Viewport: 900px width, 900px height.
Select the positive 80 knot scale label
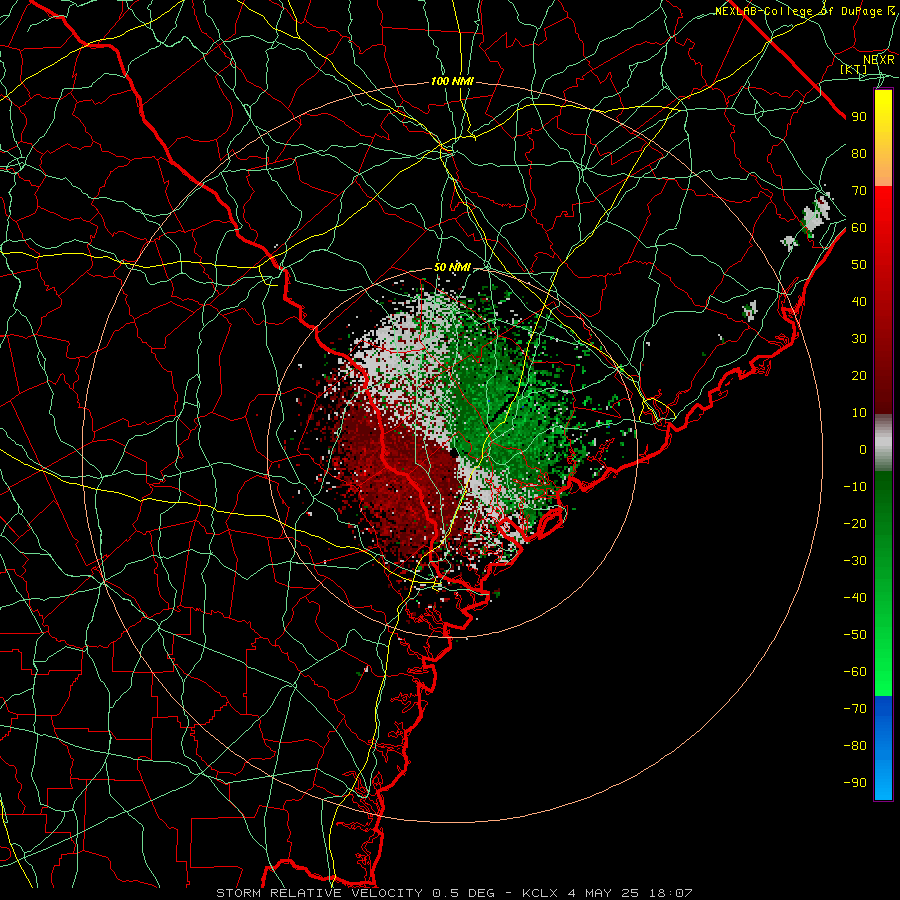point(859,153)
